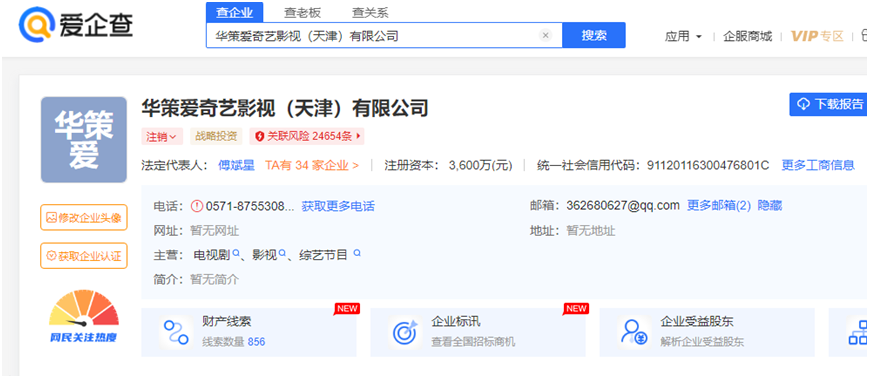Screen dimensions: 869x378
Task: Search icon next to 综艺节目
Action: pos(357,253)
